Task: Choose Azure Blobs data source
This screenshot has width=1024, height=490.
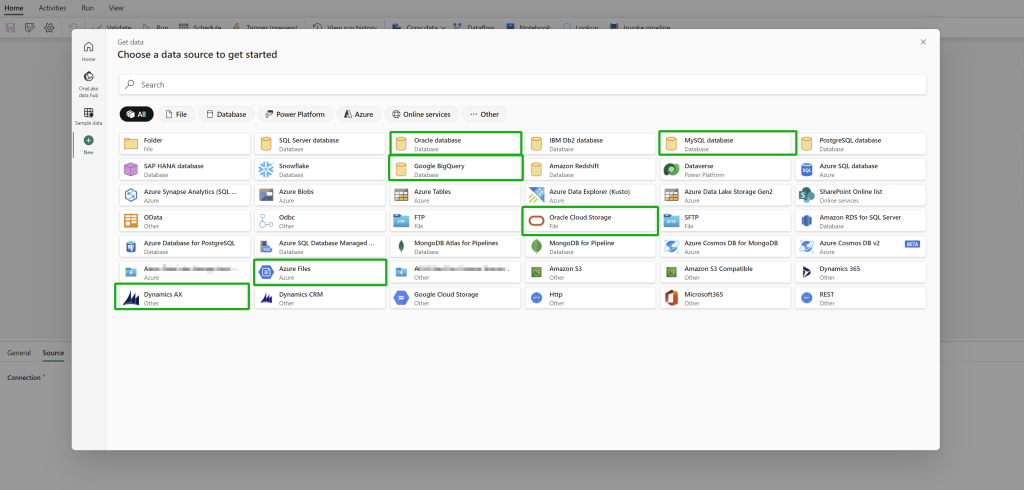Action: pyautogui.click(x=320, y=195)
